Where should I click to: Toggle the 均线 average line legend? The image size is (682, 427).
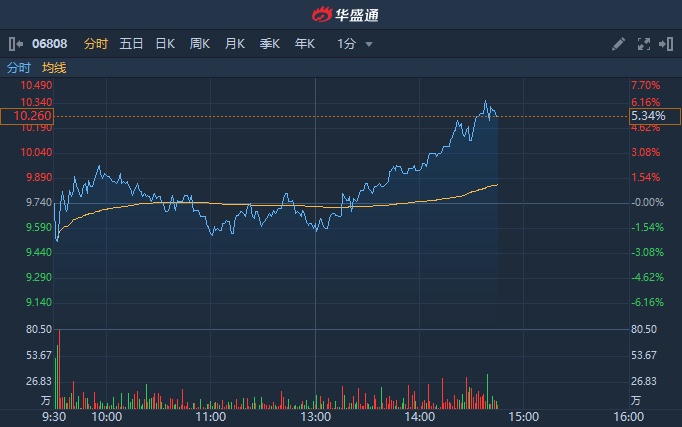click(54, 68)
